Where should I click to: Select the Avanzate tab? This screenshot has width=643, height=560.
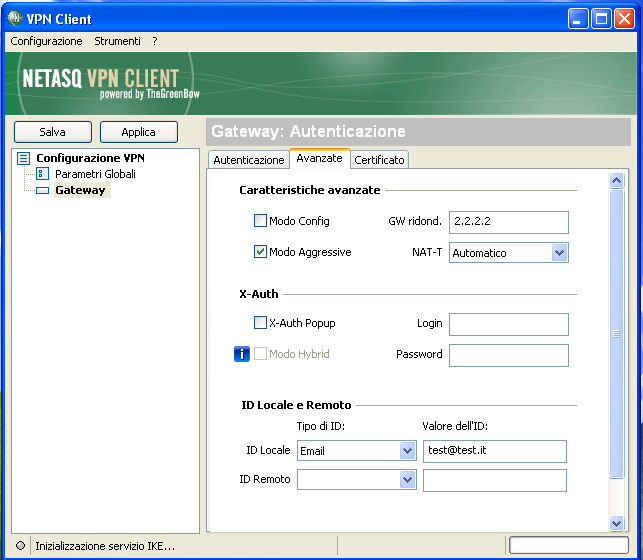coord(319,158)
